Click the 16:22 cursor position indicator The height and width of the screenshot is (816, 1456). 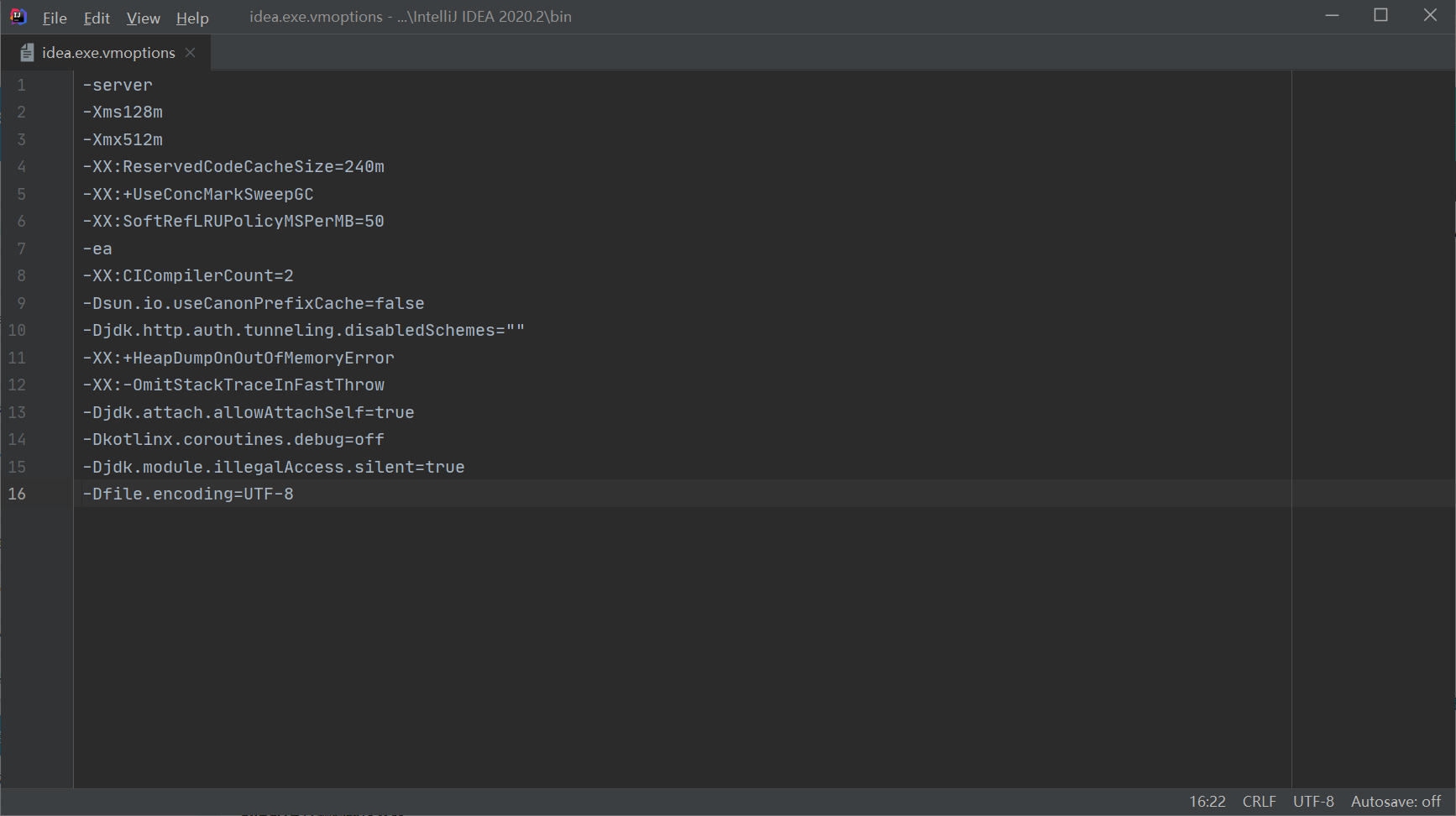click(x=1206, y=801)
